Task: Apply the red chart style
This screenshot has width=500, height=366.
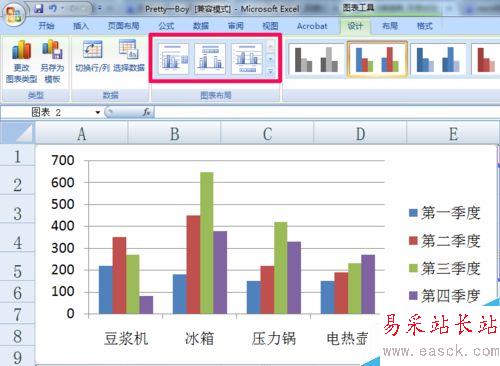Action: coord(486,60)
